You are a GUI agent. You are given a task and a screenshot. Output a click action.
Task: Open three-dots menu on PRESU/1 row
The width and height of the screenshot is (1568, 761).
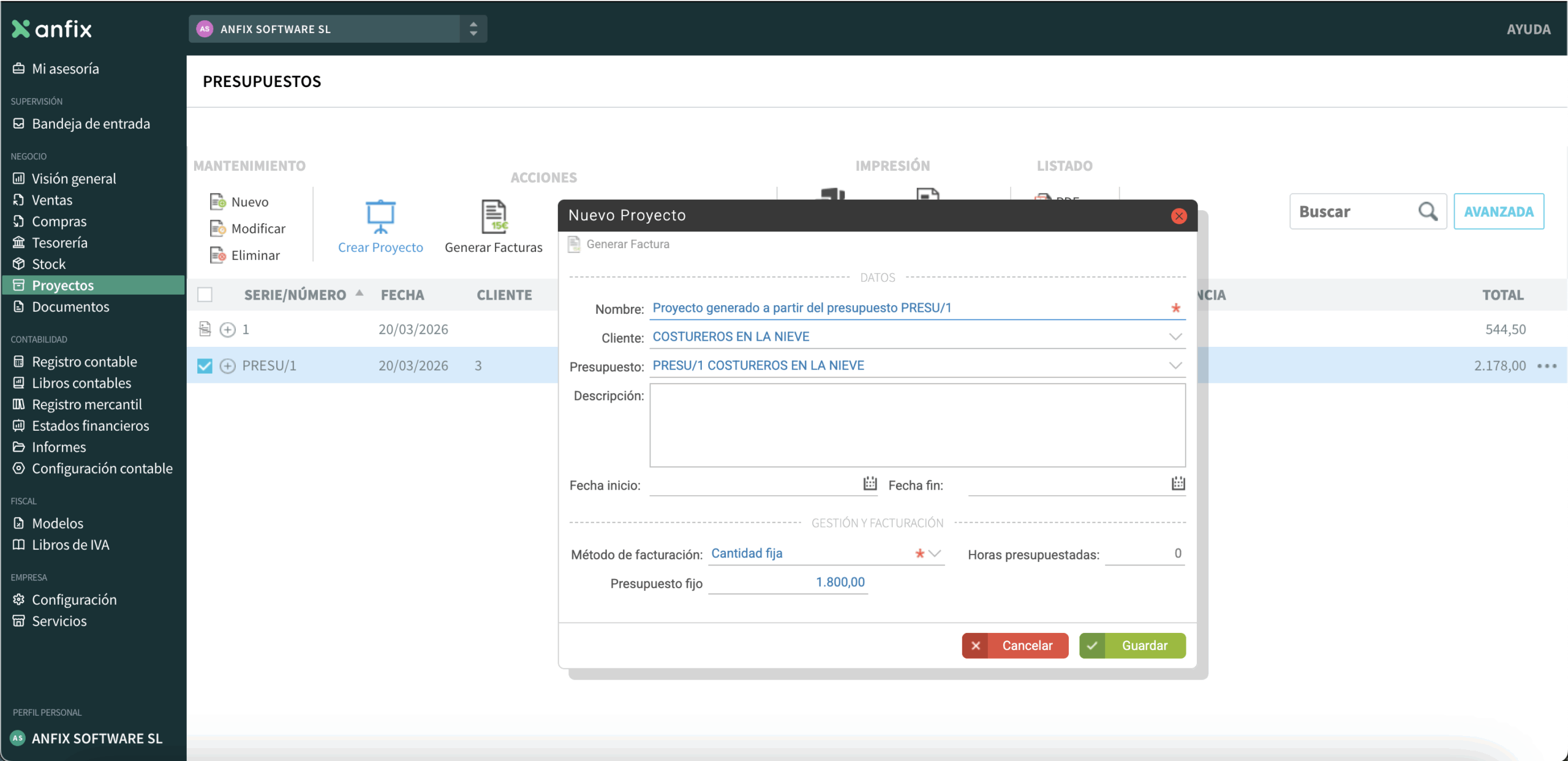pos(1547,366)
